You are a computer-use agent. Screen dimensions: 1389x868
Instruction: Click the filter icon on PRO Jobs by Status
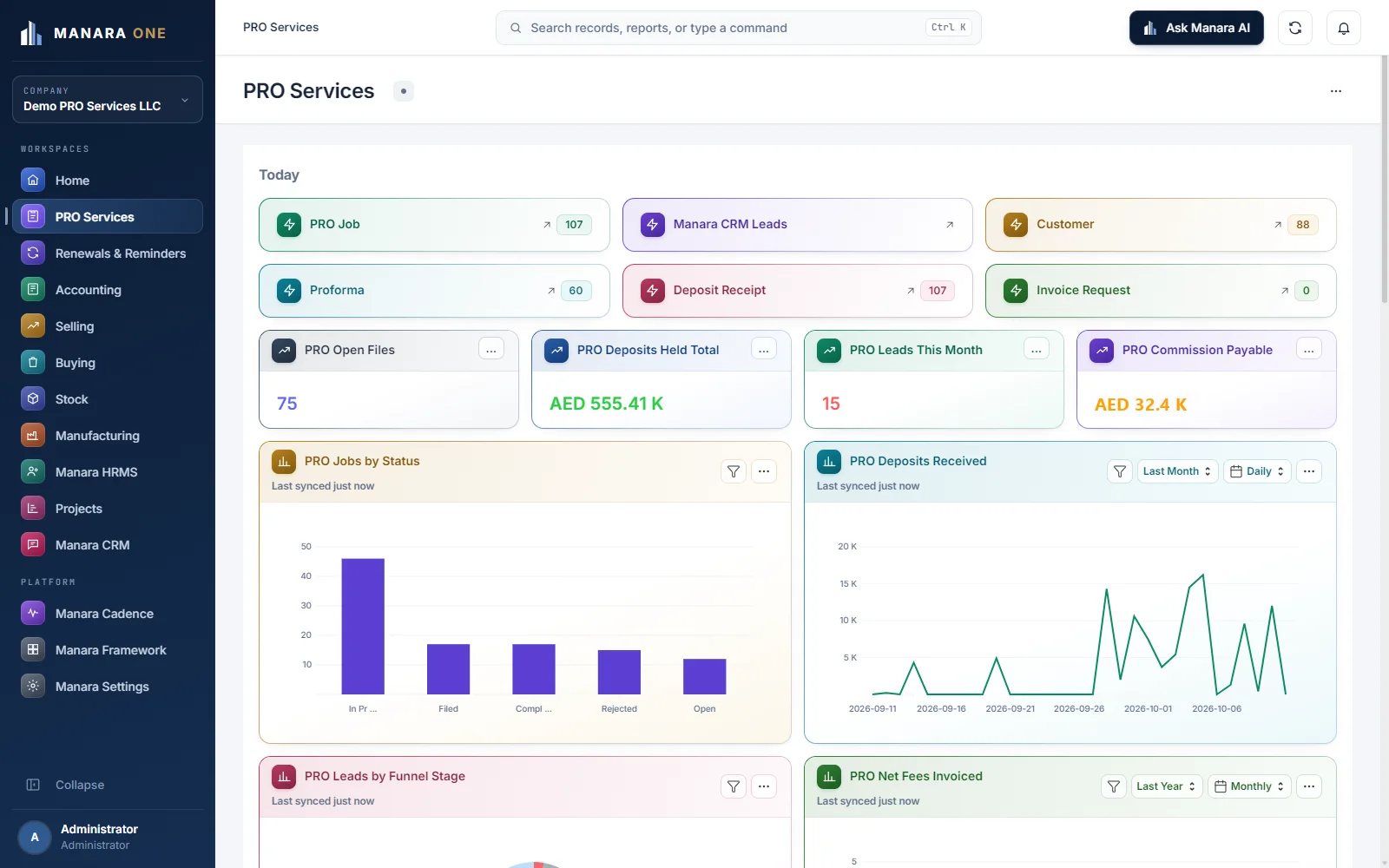734,471
